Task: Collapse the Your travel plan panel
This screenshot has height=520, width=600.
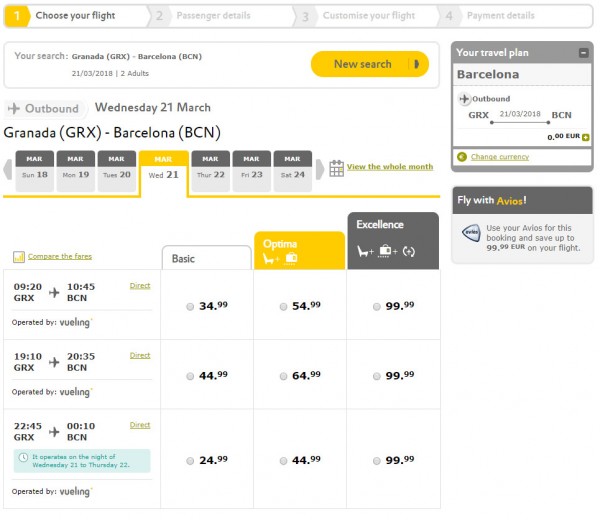Action: coord(583,53)
